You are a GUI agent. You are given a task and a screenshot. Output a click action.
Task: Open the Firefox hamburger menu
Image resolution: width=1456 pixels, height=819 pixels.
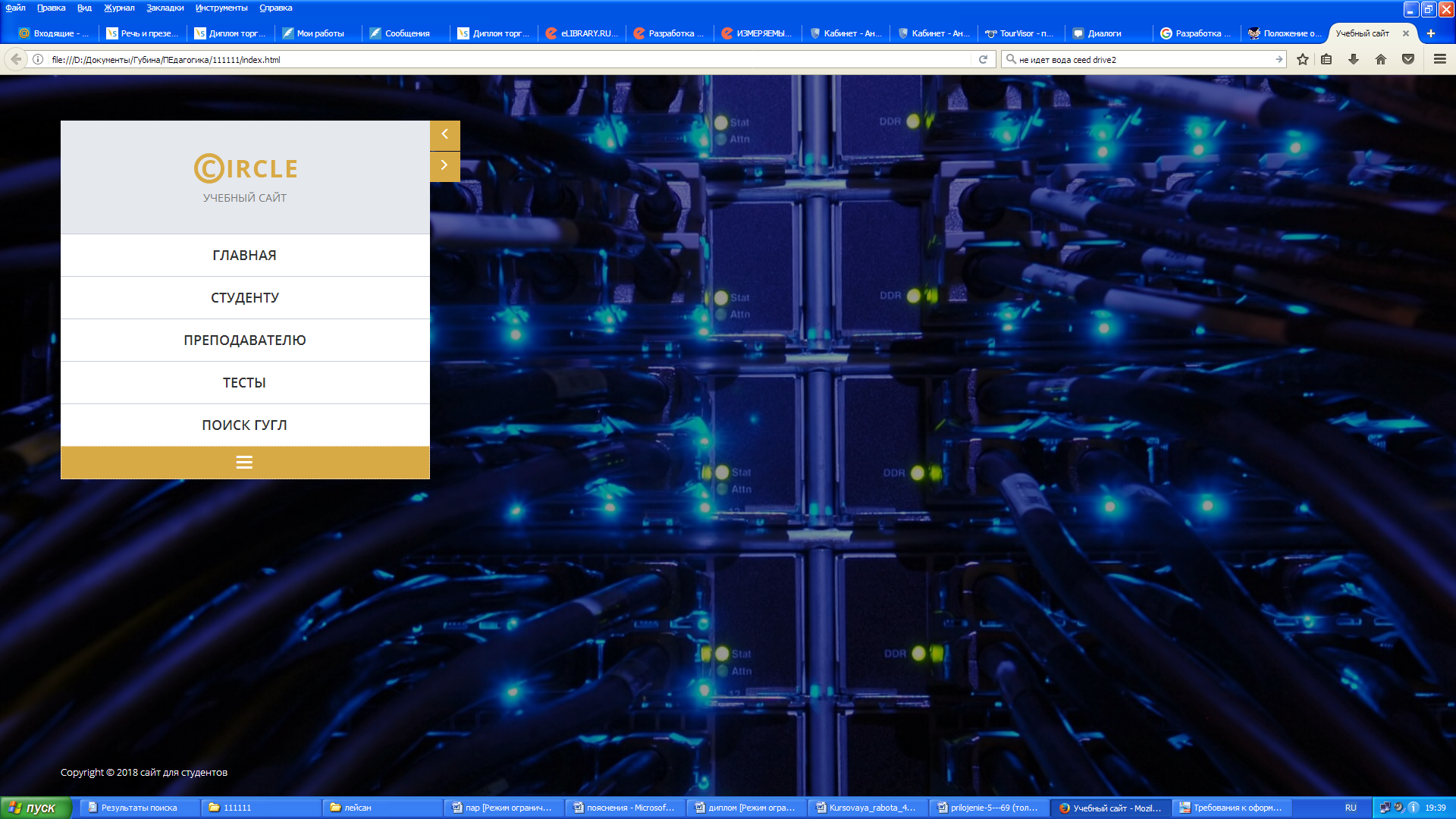point(1440,59)
